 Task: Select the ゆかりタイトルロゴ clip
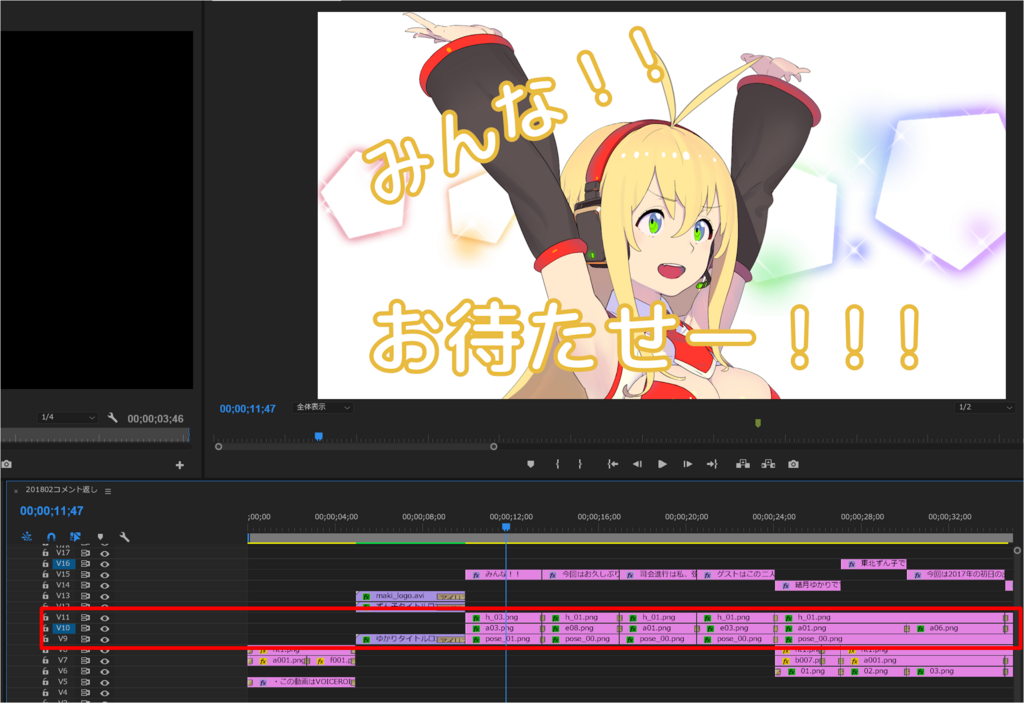pyautogui.click(x=410, y=639)
